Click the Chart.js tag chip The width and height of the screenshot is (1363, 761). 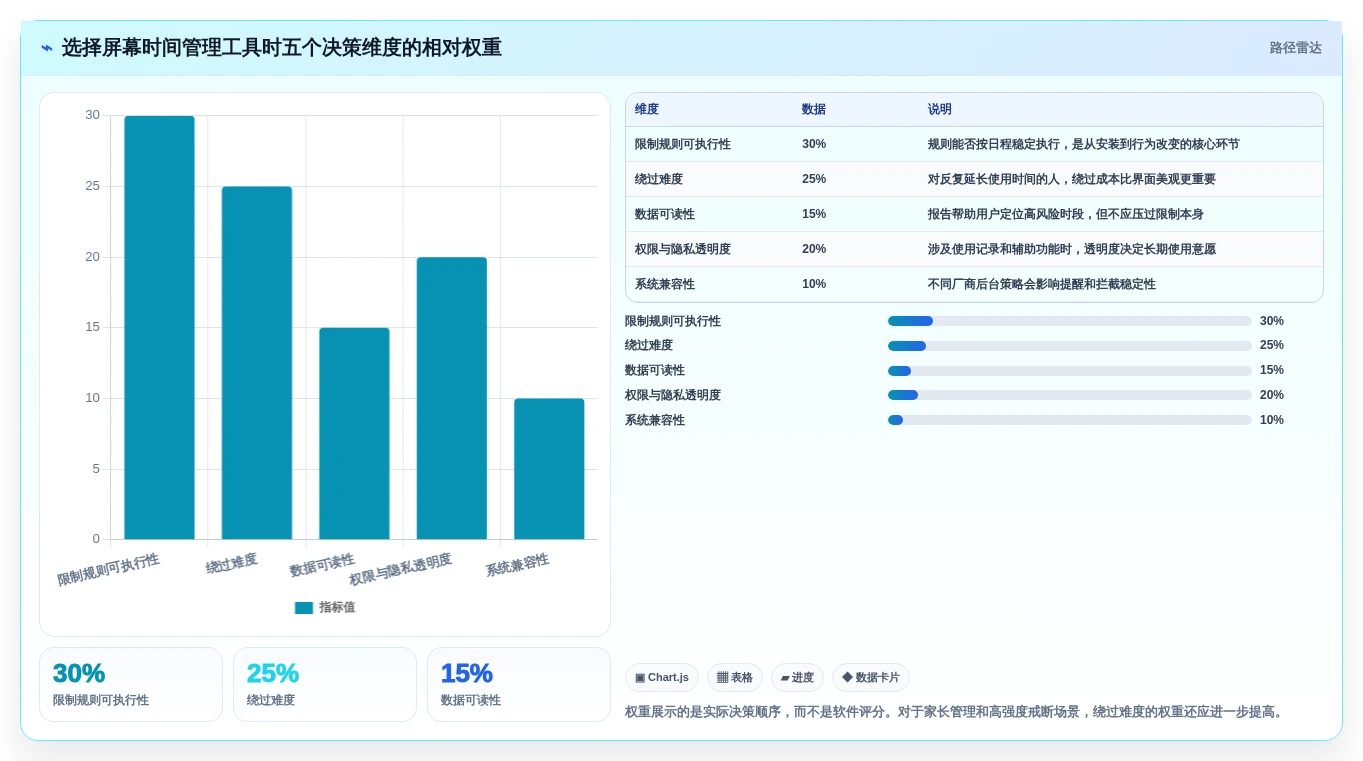[x=662, y=678]
